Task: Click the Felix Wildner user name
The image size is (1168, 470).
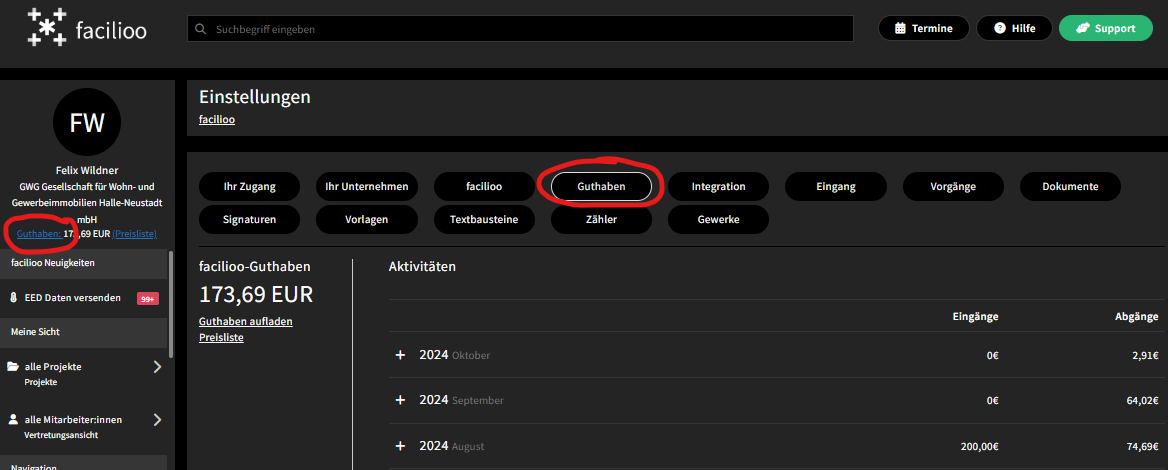Action: [x=87, y=171]
